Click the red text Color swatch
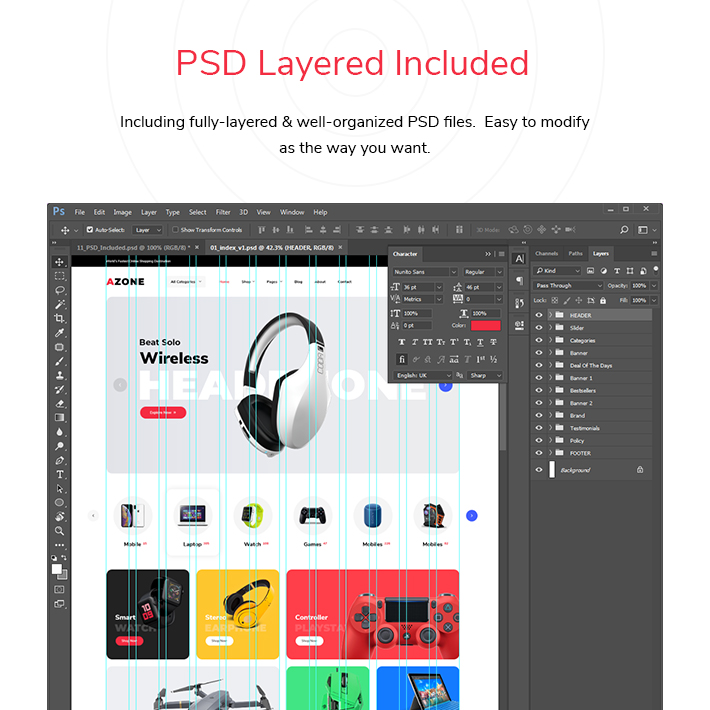This screenshot has height=710, width=710. pyautogui.click(x=485, y=325)
